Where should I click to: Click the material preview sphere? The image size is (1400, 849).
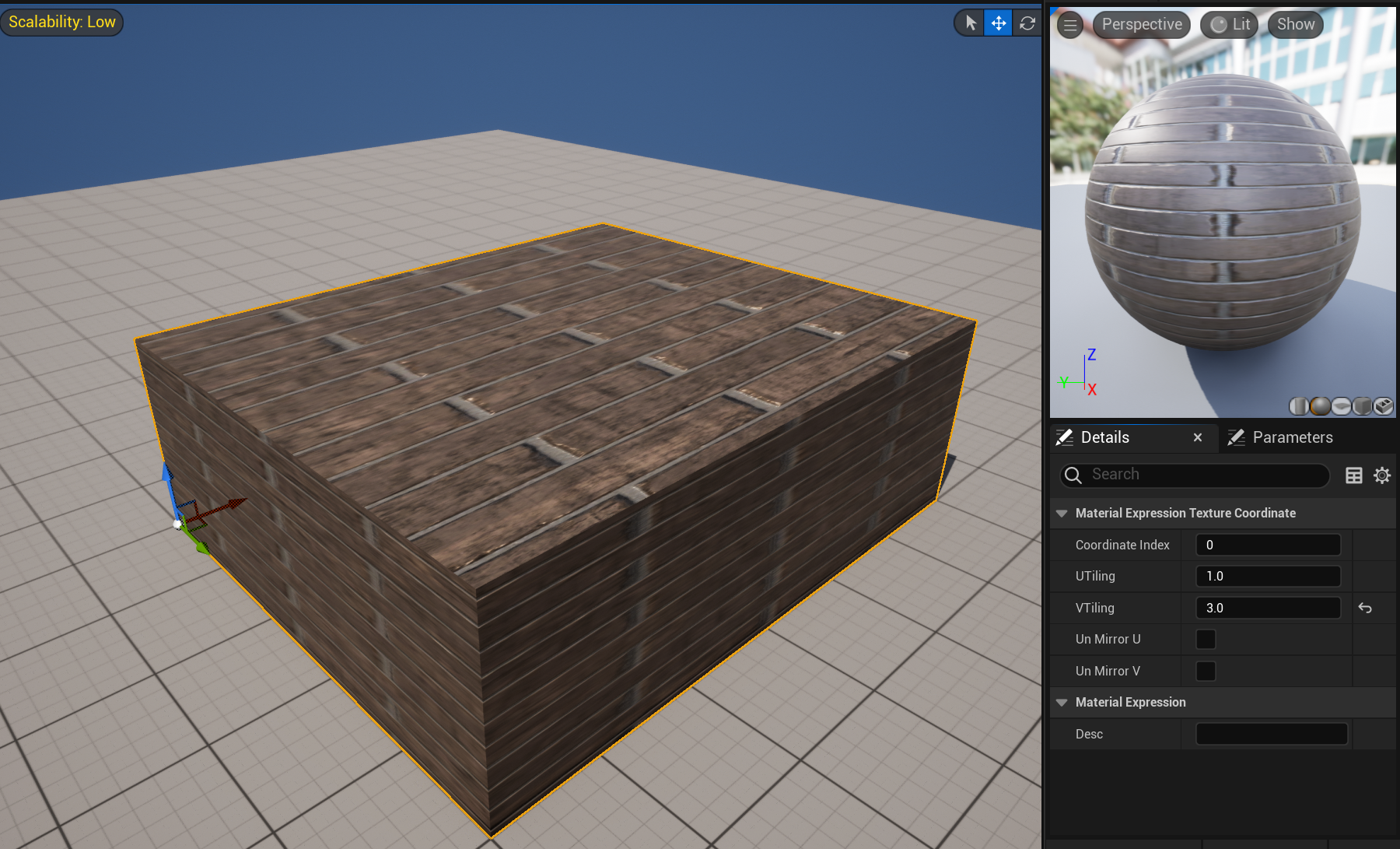coord(1222,212)
